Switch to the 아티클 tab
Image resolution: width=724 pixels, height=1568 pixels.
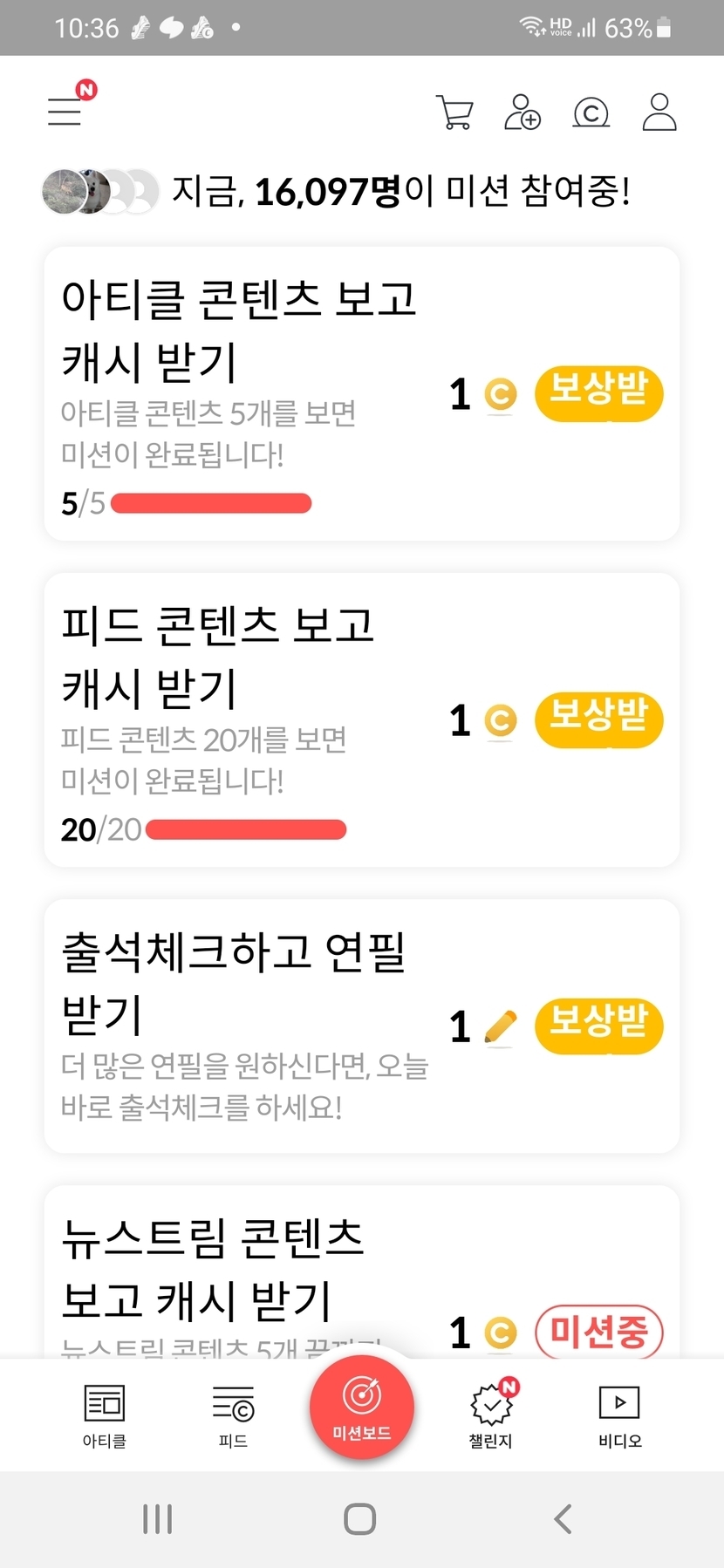(x=105, y=1415)
